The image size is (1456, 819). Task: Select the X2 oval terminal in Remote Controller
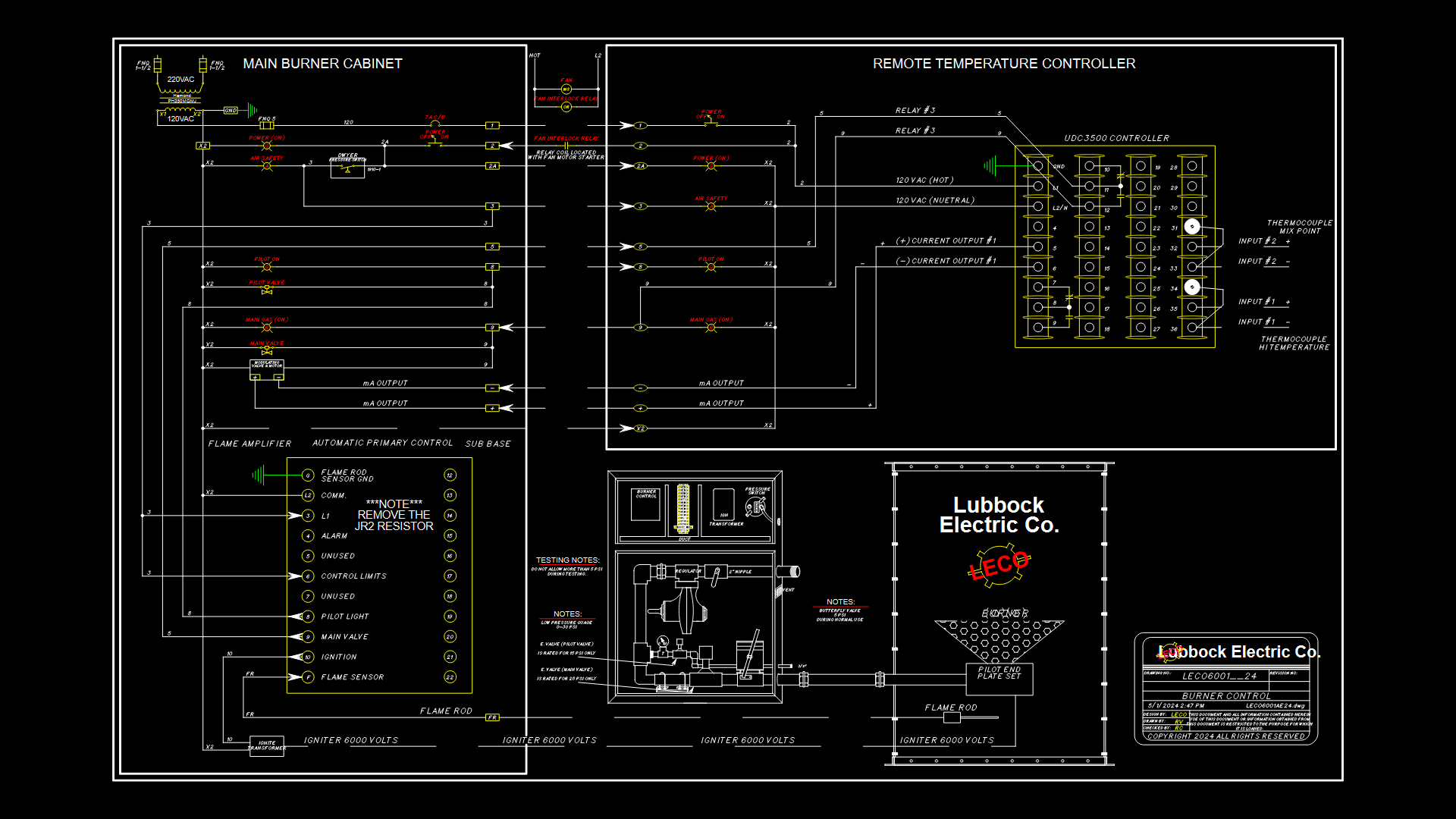[641, 428]
